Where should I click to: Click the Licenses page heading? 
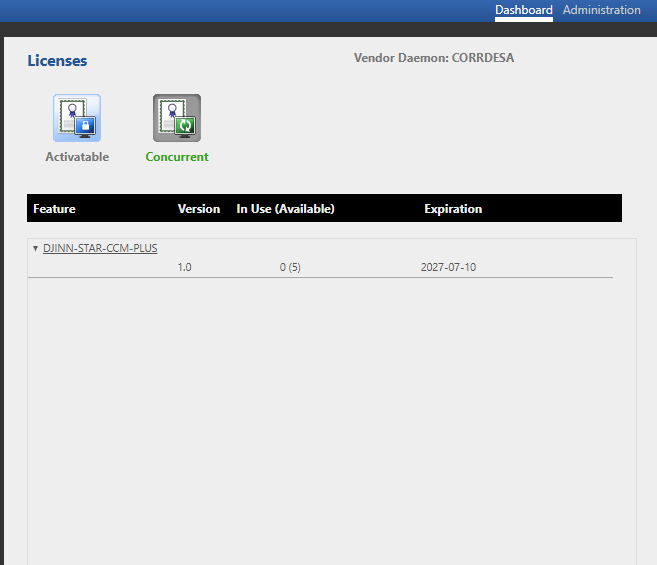click(57, 61)
